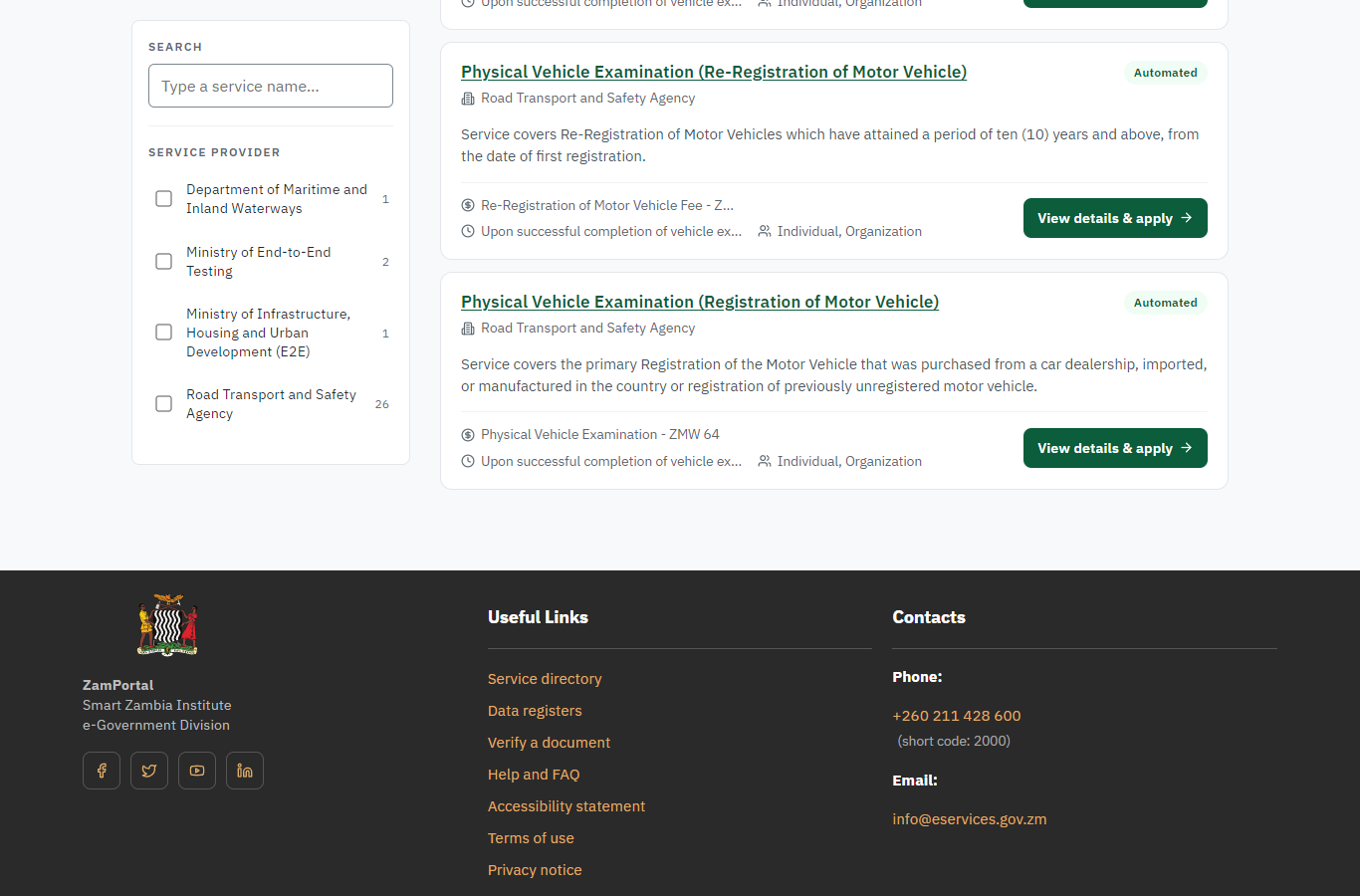Click the people icon in the Registration card's Individual, Organization row
This screenshot has height=896, width=1360.
765,461
